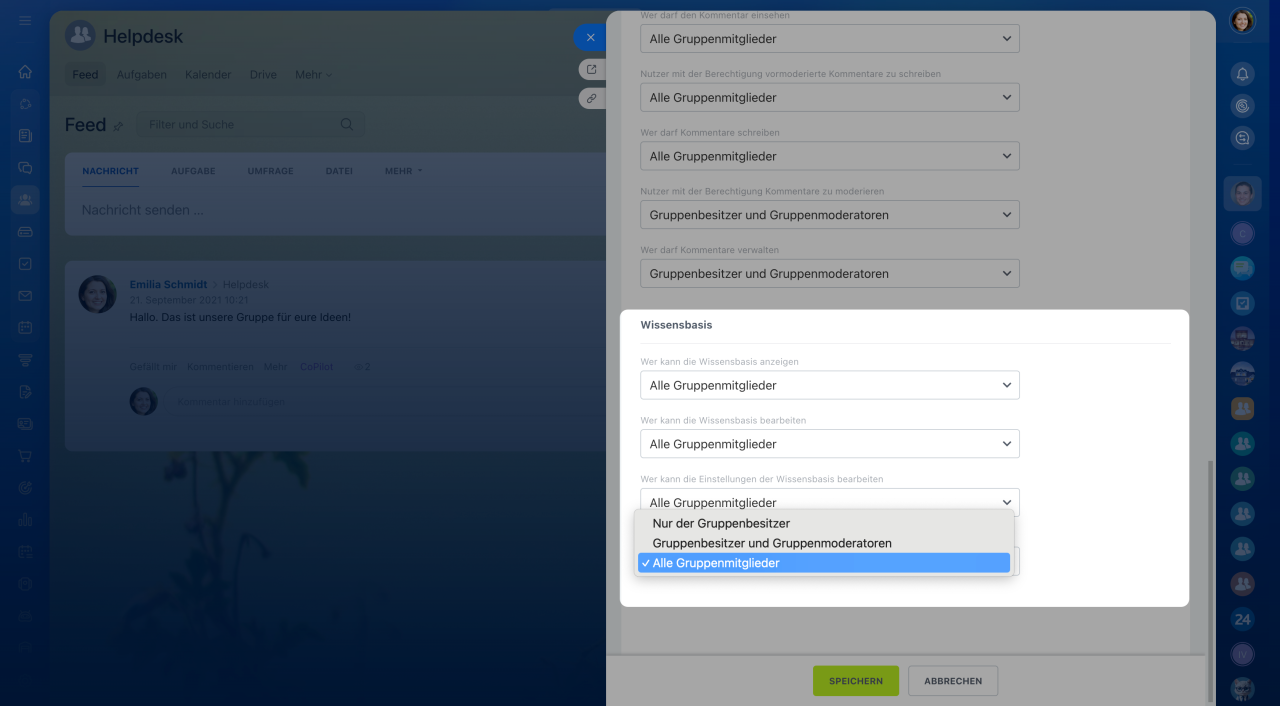Expand the Mehr menu in Helpdesk navigation
Image resolution: width=1280 pixels, height=706 pixels.
click(x=313, y=75)
